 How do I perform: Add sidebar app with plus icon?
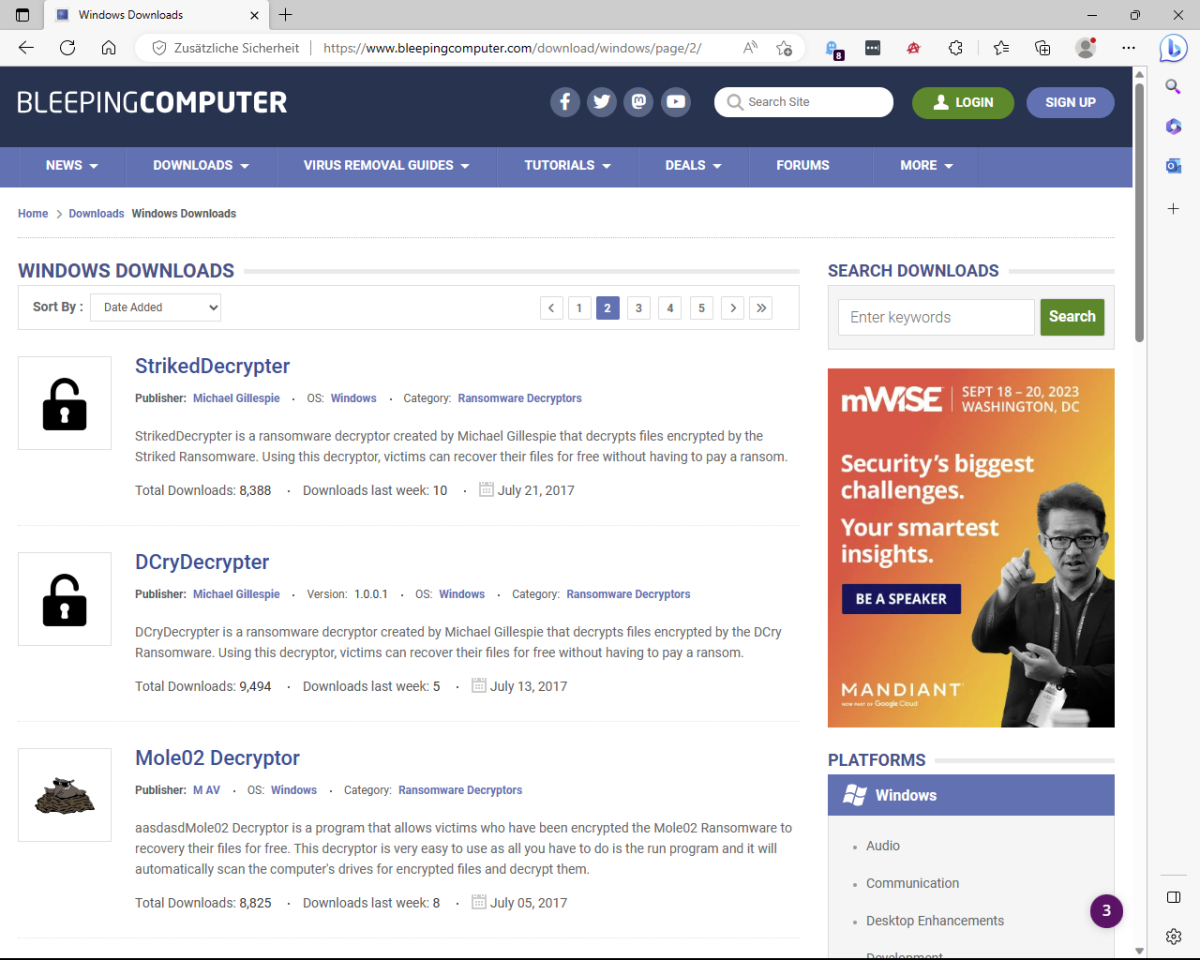(1174, 208)
